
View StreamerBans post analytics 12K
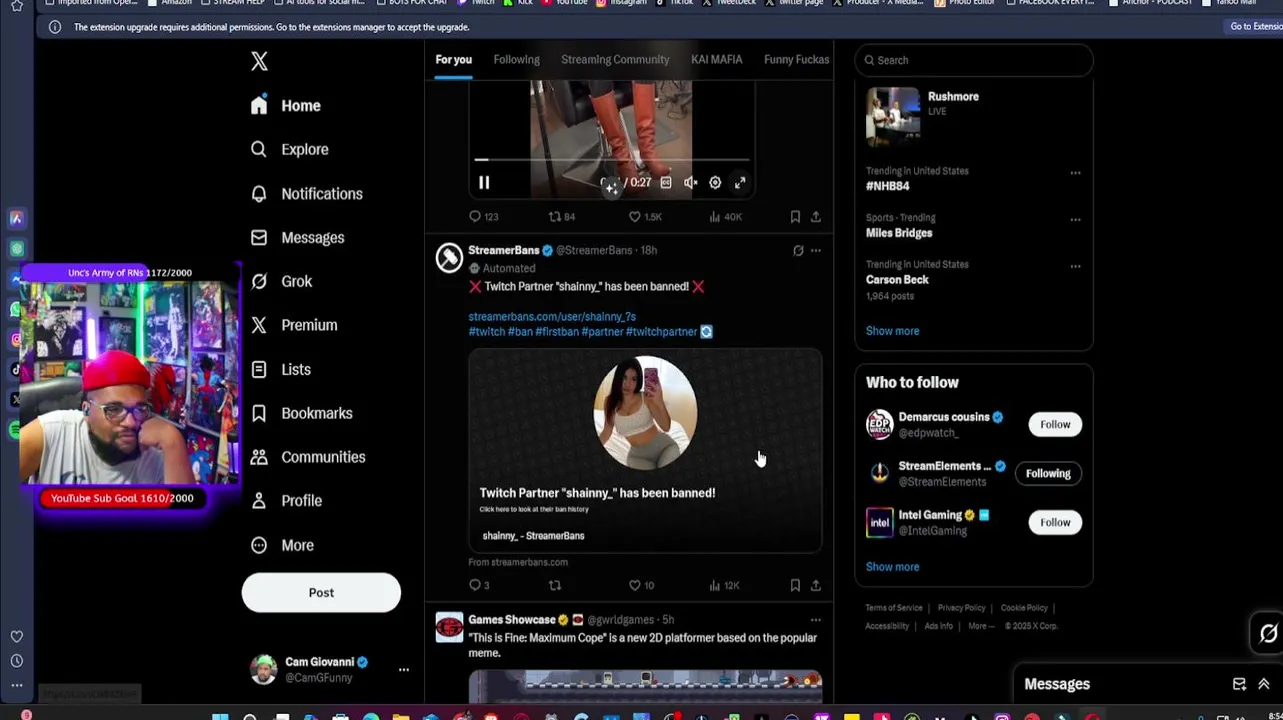(x=724, y=586)
